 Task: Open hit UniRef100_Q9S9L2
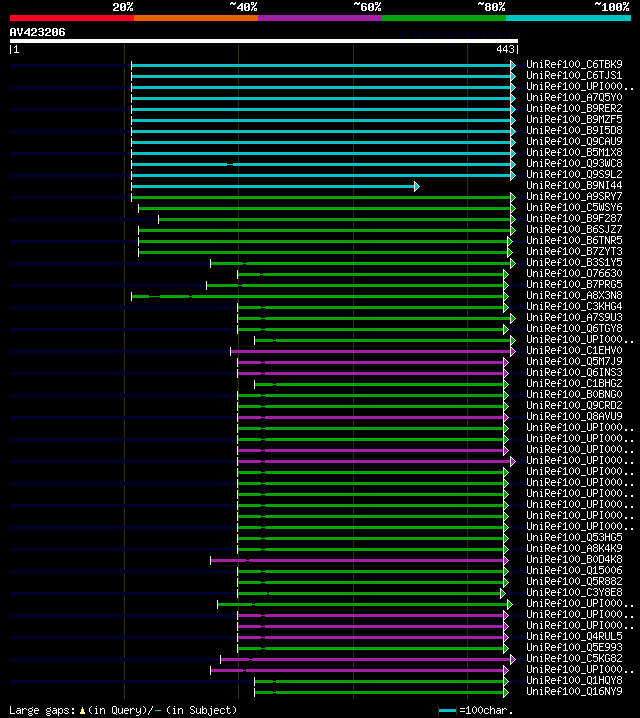tap(574, 174)
